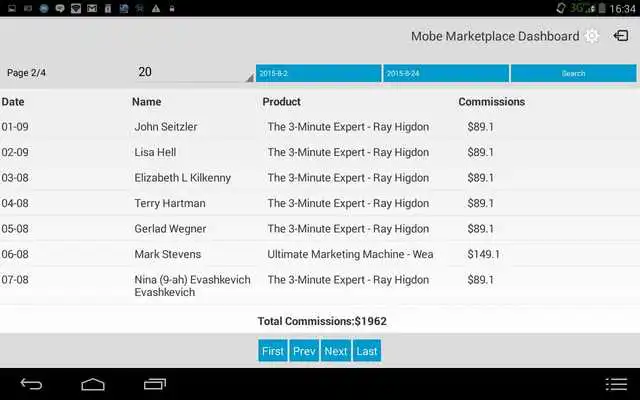Click the Date column header
Image resolution: width=640 pixels, height=400 pixels.
(13, 102)
